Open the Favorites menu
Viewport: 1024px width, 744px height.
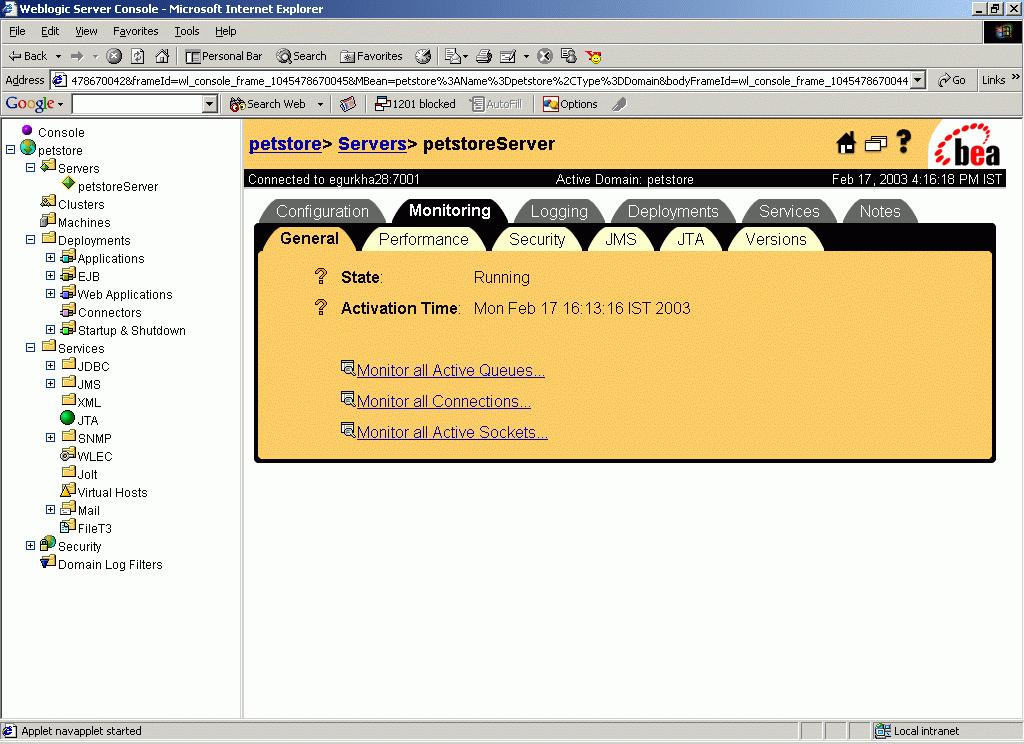135,31
